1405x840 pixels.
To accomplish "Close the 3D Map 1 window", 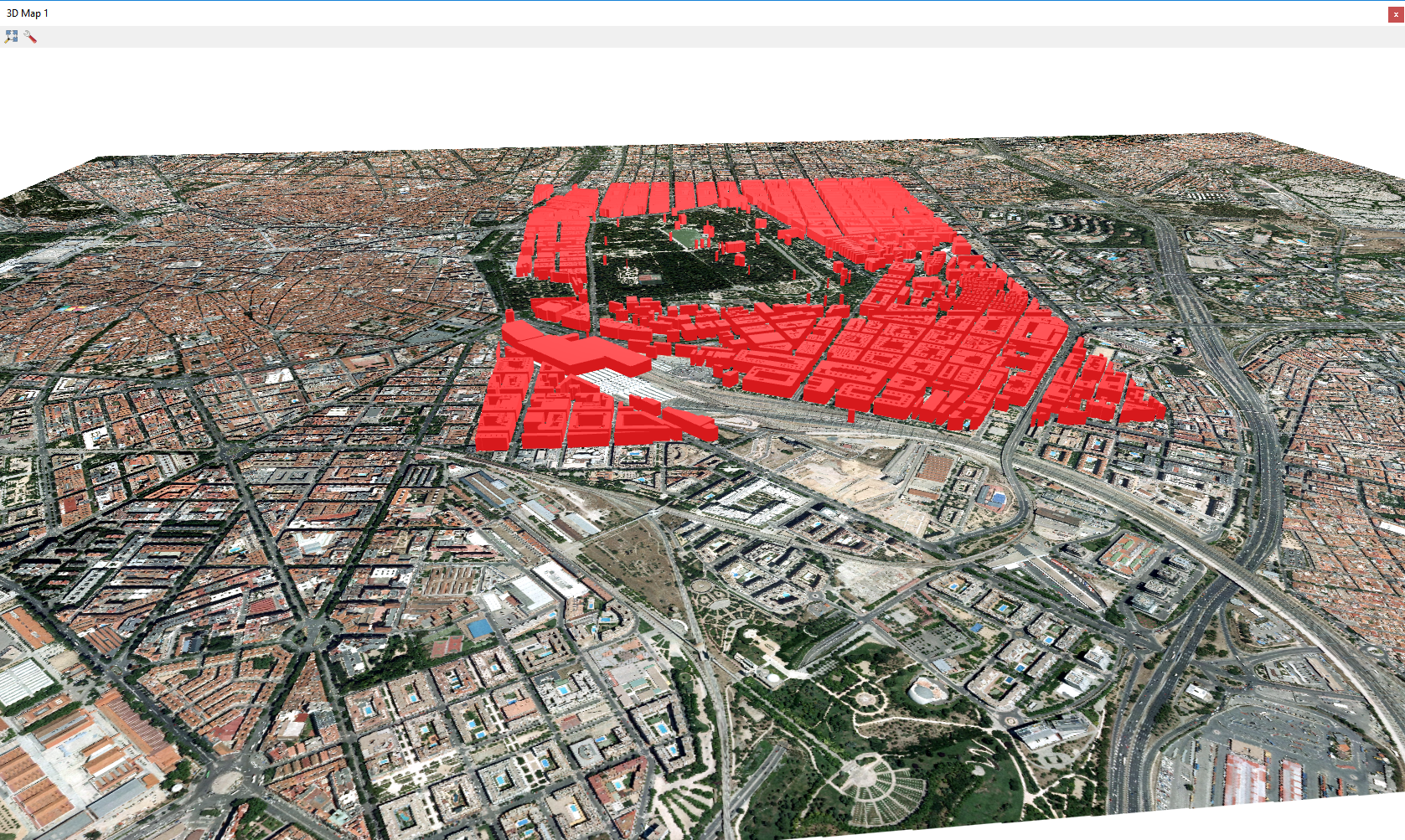I will (x=1396, y=14).
